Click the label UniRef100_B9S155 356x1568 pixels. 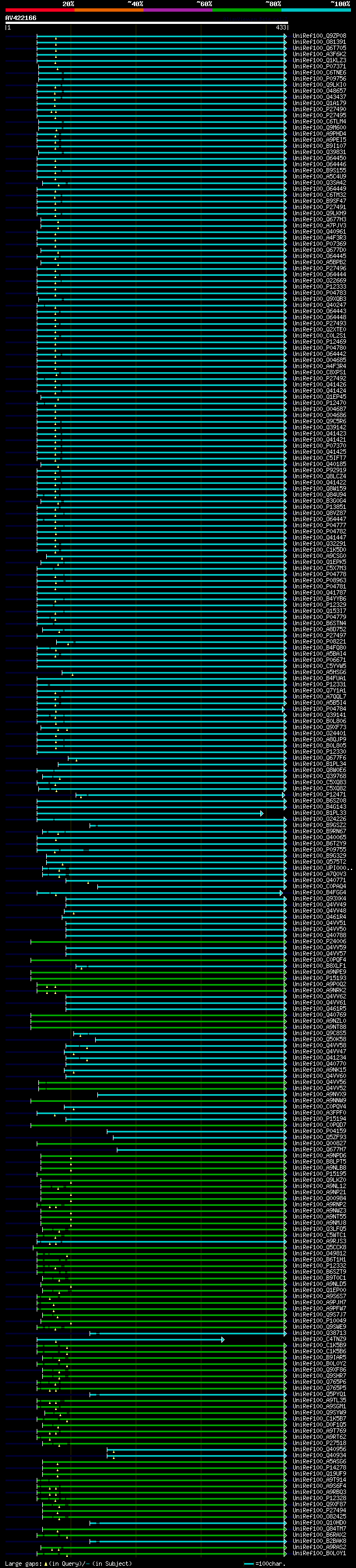click(x=319, y=170)
